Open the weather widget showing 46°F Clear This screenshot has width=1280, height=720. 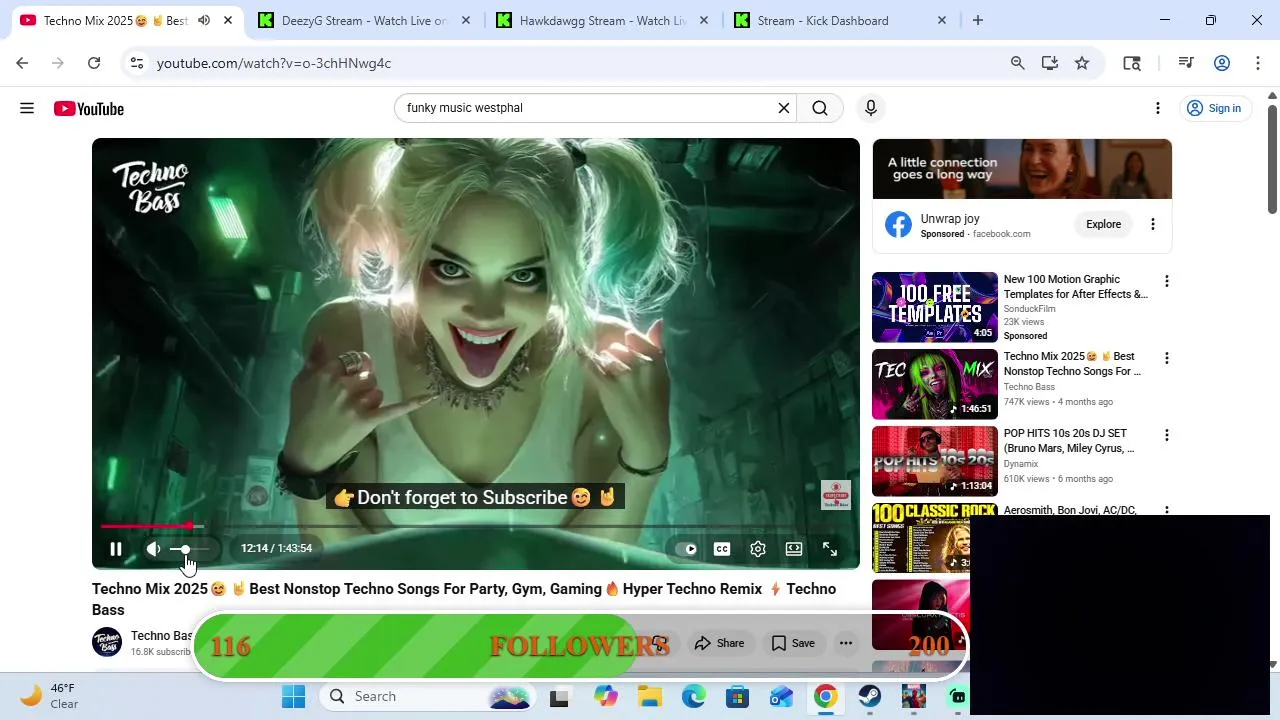click(50, 696)
